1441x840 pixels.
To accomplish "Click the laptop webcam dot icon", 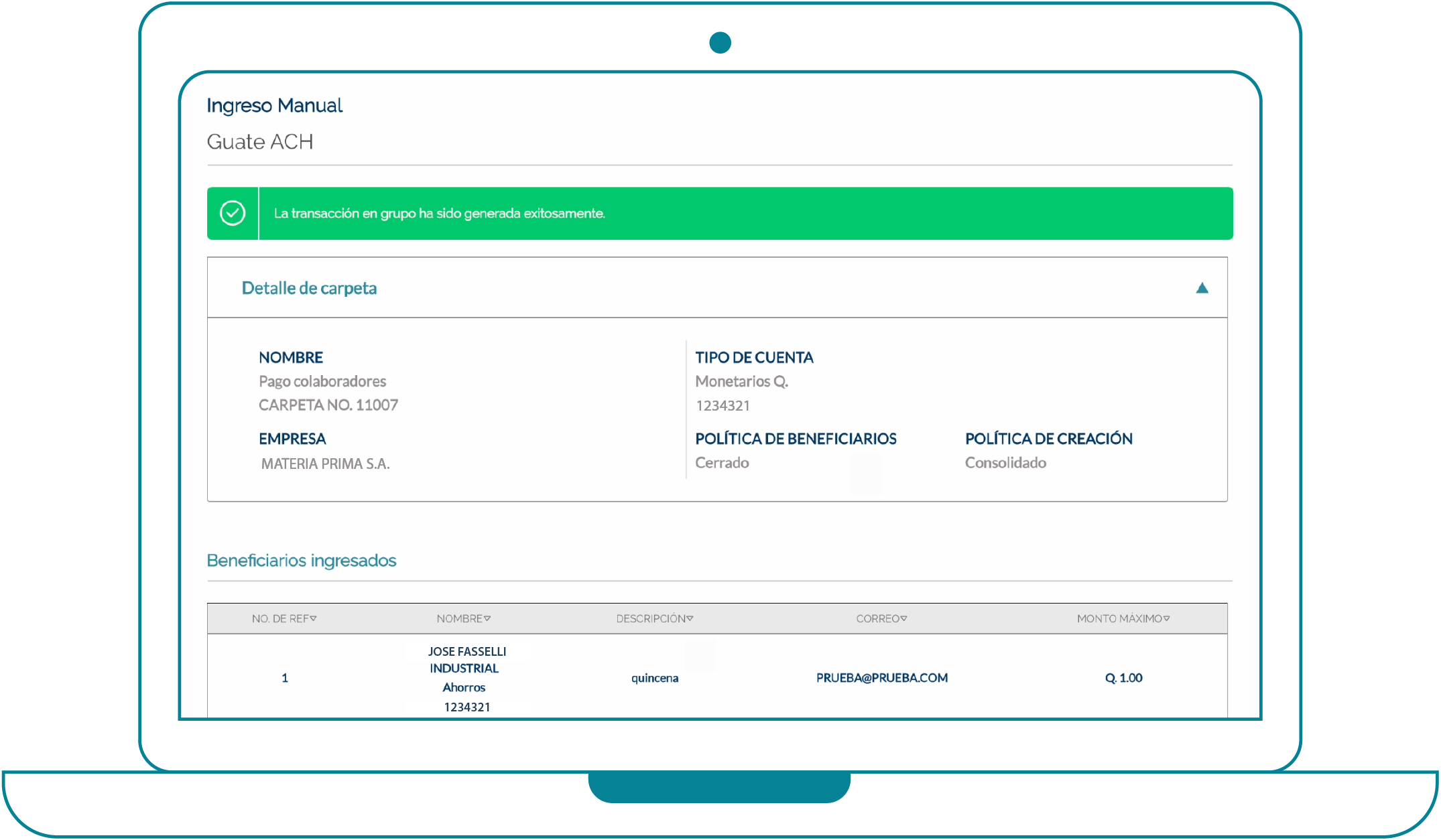I will (720, 42).
